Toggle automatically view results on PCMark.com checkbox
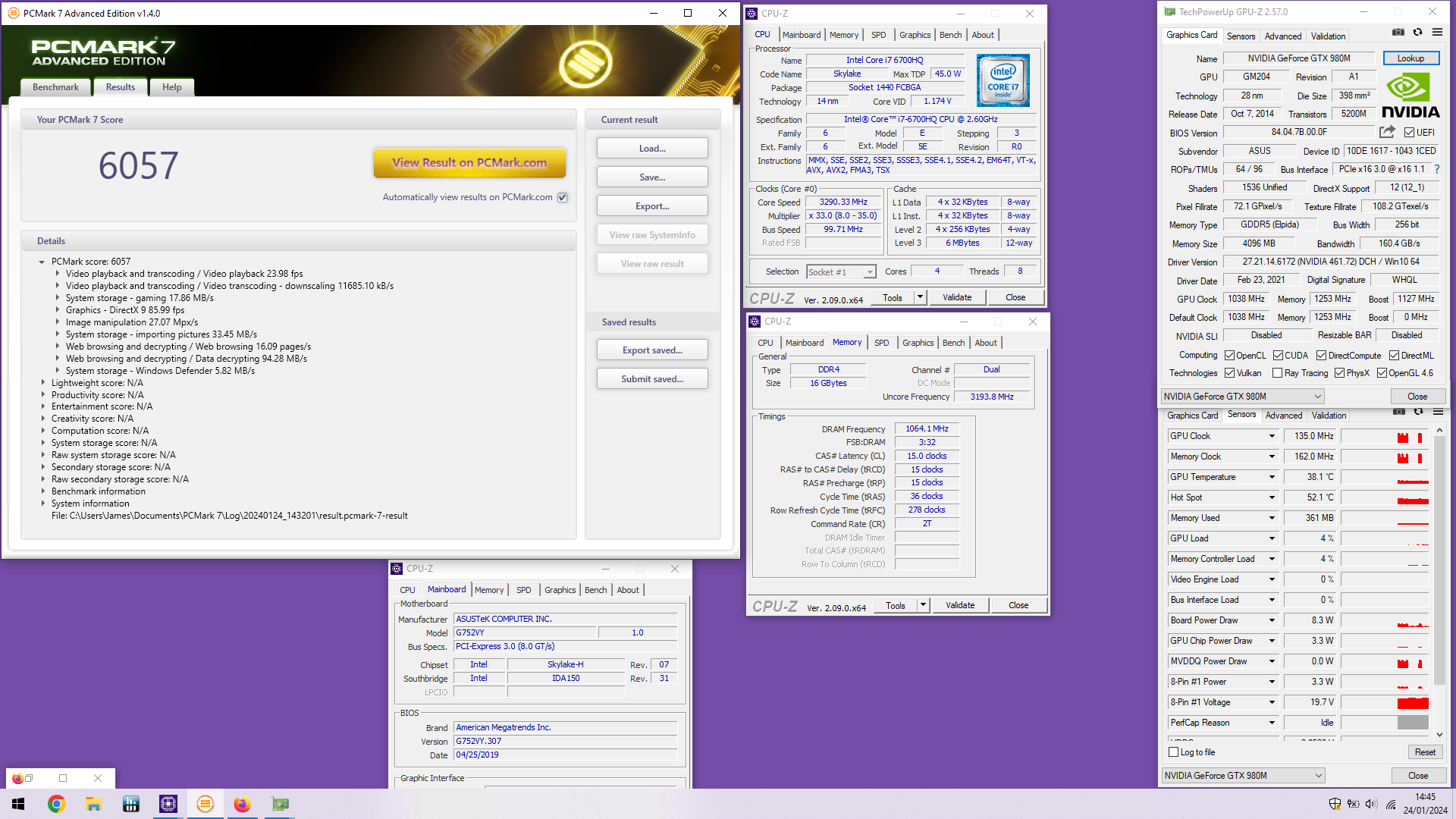The width and height of the screenshot is (1456, 819). [x=562, y=197]
